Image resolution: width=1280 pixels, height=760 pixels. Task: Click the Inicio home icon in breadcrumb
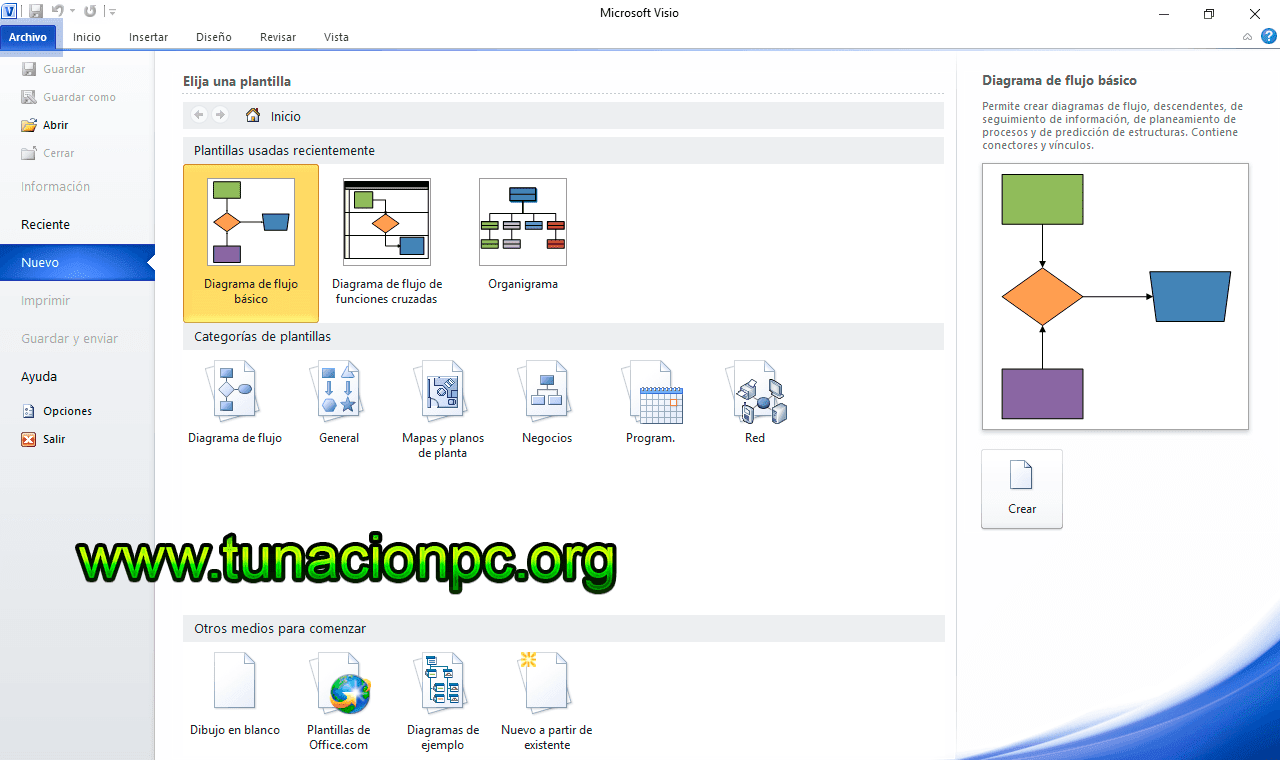click(253, 115)
